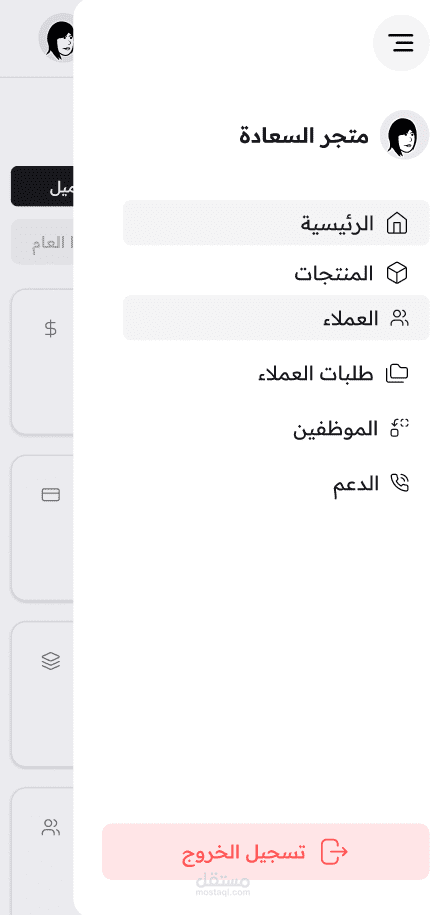The width and height of the screenshot is (446, 915).
Task: Open the الرئيسية menu item
Action: click(x=276, y=223)
